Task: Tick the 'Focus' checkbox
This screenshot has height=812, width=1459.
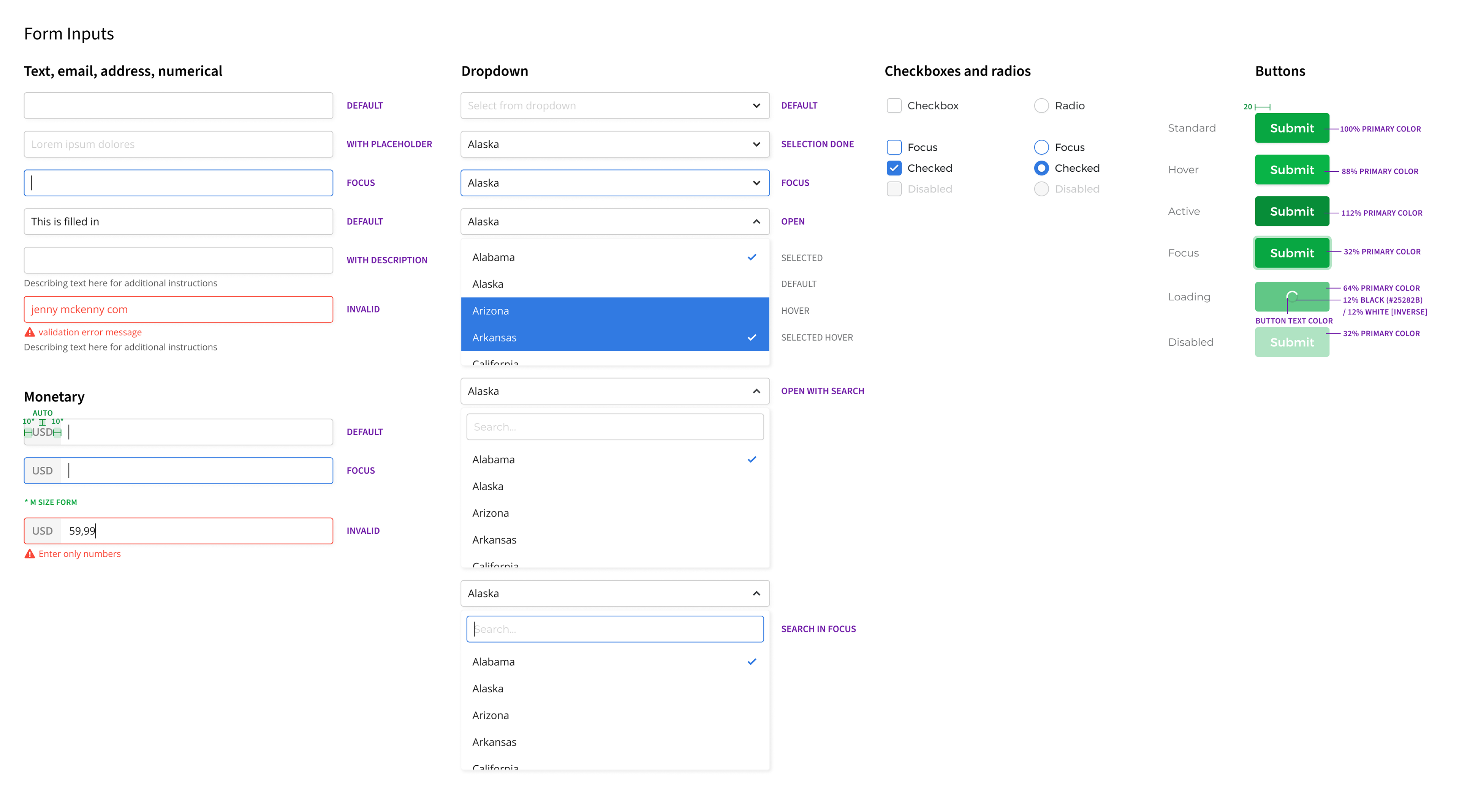Action: point(894,147)
